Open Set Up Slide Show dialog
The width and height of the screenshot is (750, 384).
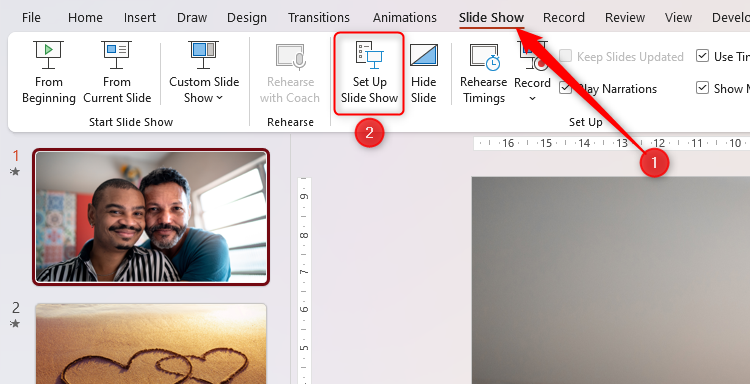pyautogui.click(x=369, y=73)
